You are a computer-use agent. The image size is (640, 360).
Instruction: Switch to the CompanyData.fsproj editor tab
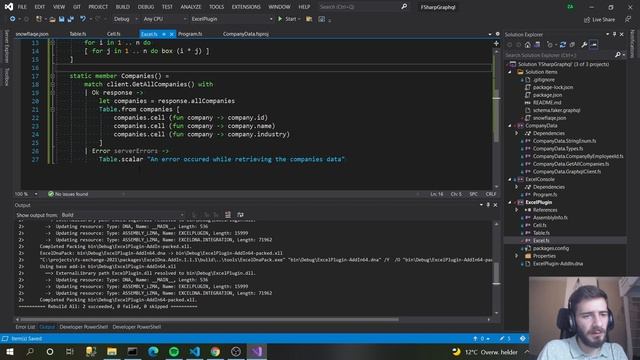tap(246, 34)
